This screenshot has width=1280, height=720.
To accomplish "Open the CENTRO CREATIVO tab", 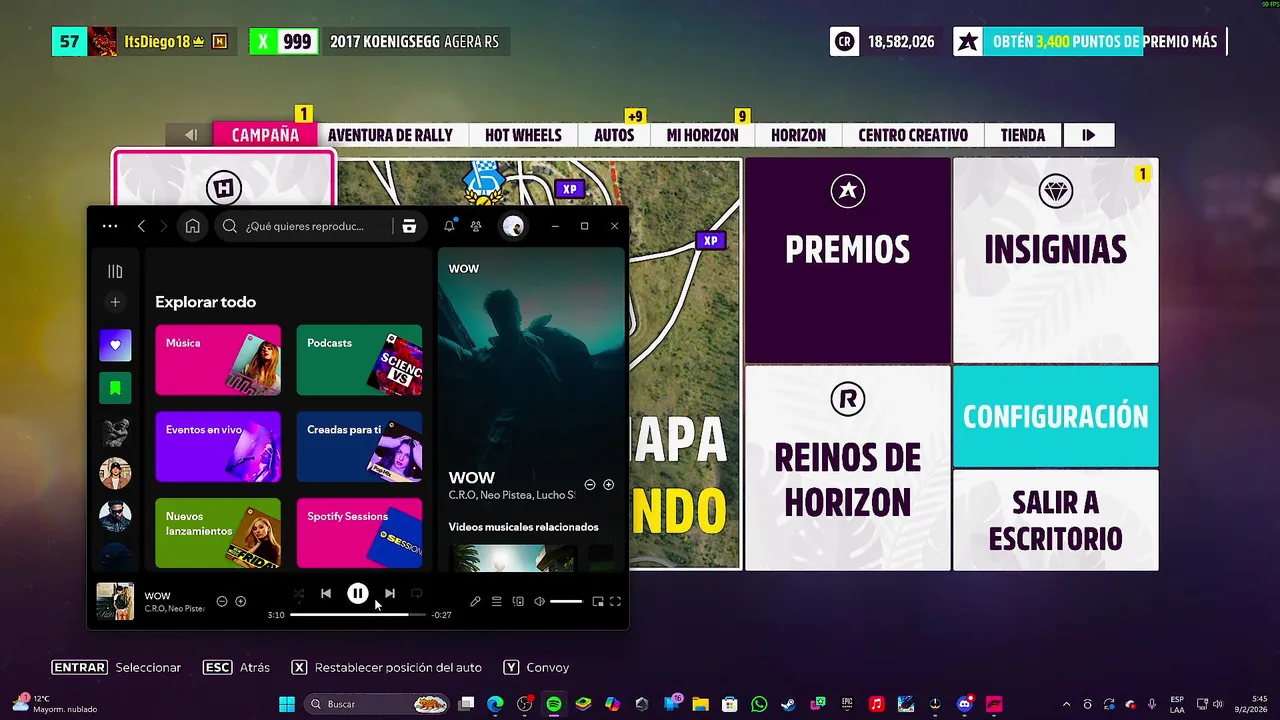I will pyautogui.click(x=913, y=135).
